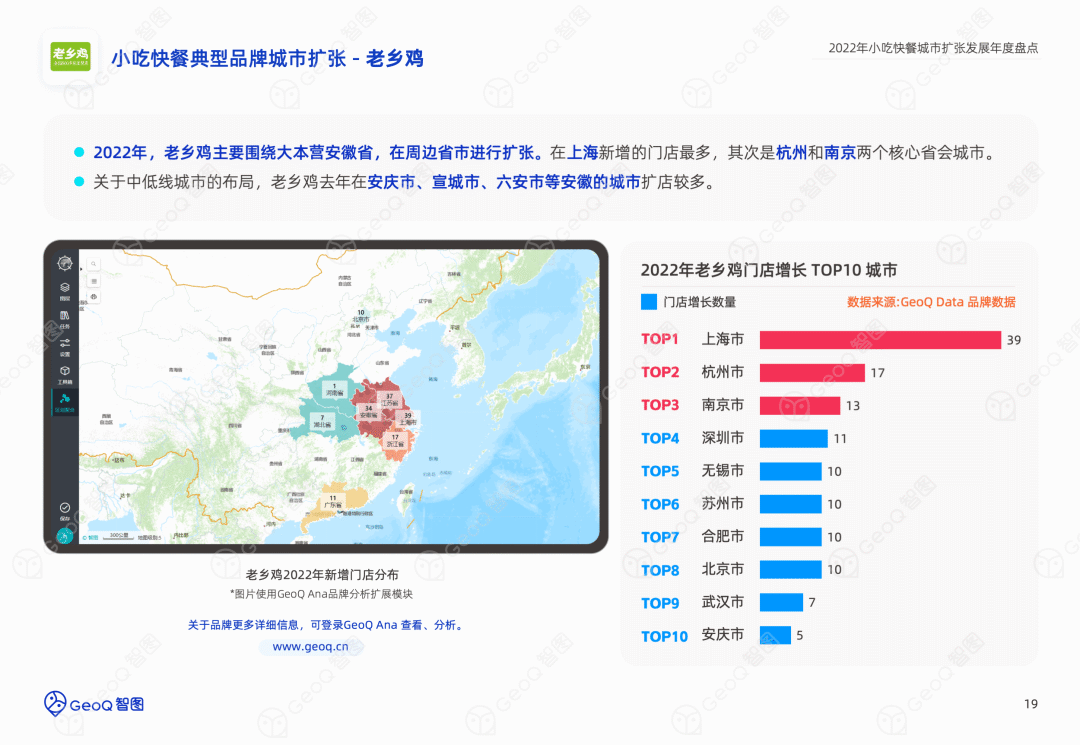
Task: Click the 7 湖北省 map label
Action: coord(322,421)
